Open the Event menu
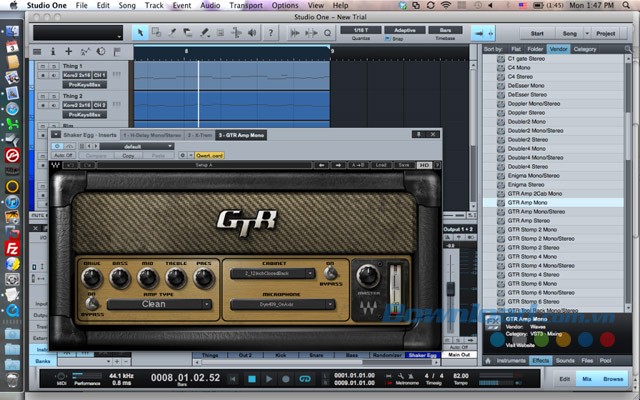Screen dimensions: 640x400 pos(182,5)
